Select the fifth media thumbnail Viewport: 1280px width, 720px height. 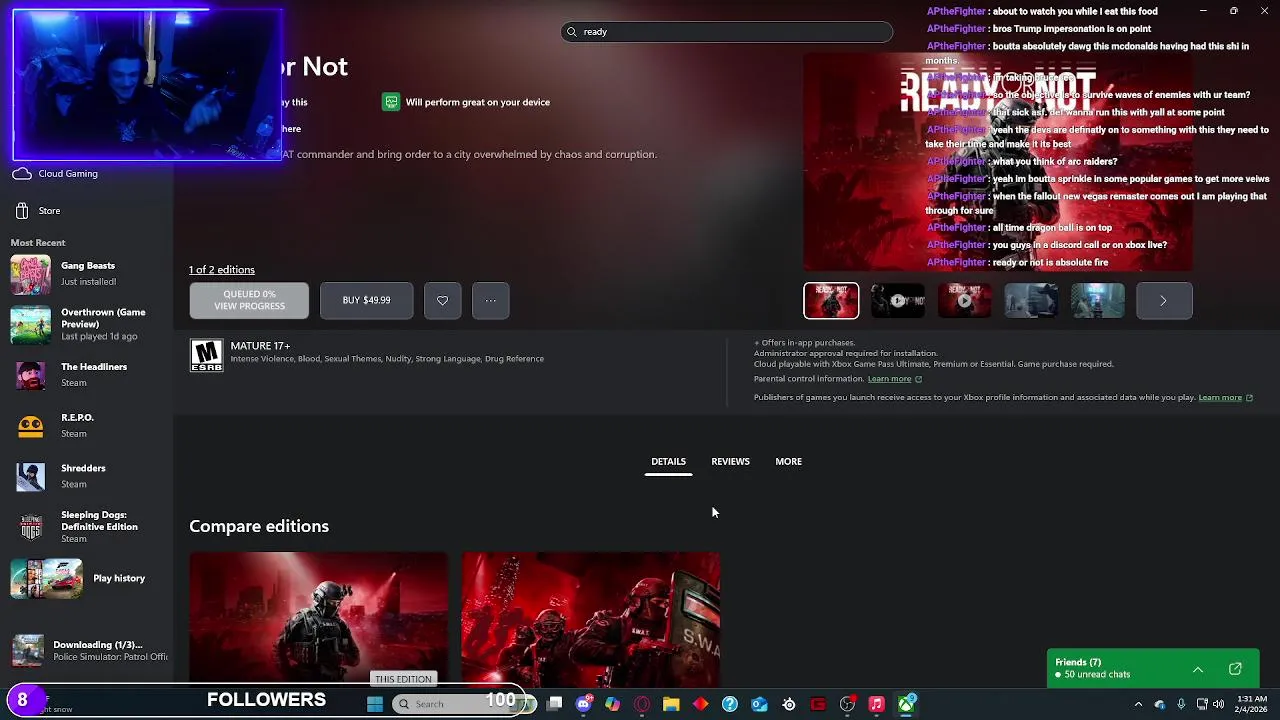point(1098,301)
